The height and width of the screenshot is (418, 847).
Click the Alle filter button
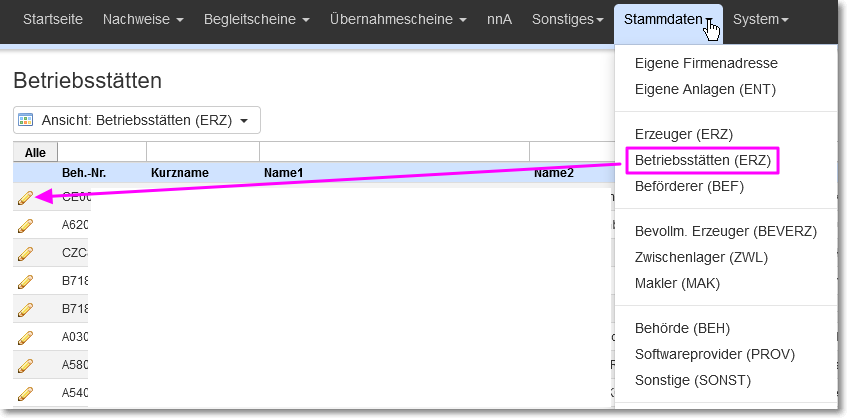click(35, 153)
